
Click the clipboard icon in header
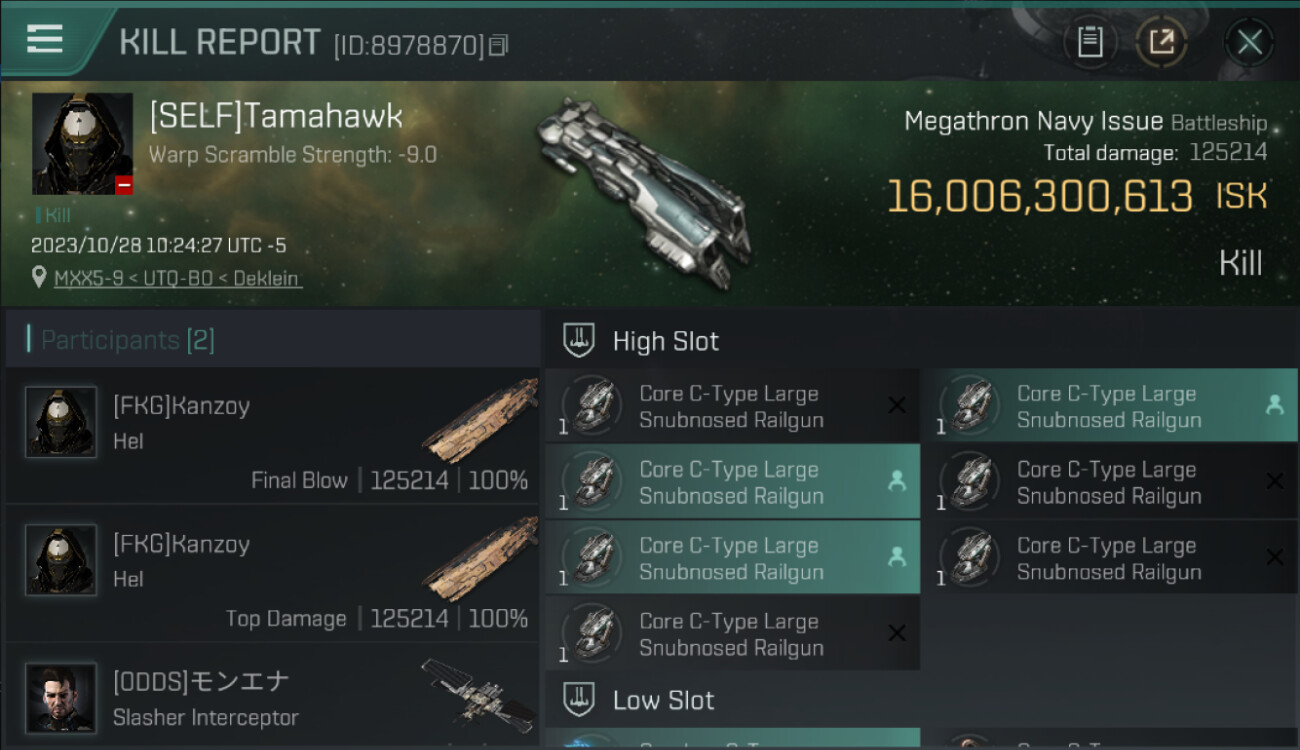1089,42
